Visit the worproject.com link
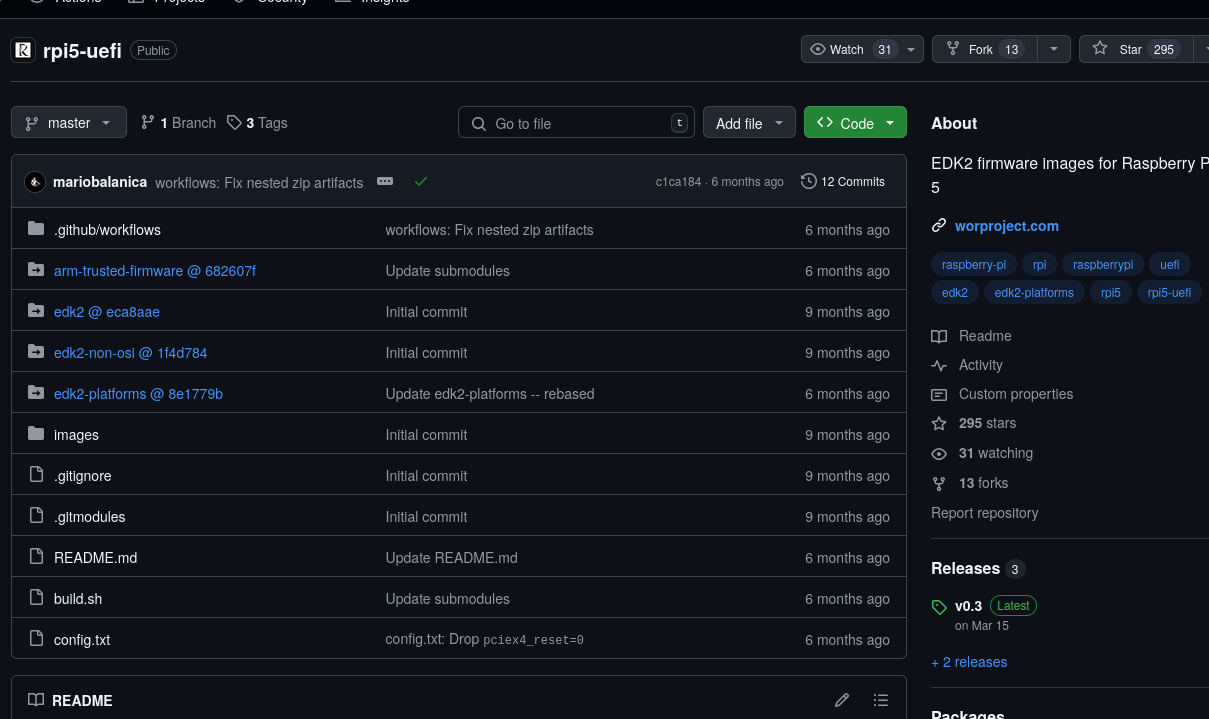 pyautogui.click(x=1006, y=226)
